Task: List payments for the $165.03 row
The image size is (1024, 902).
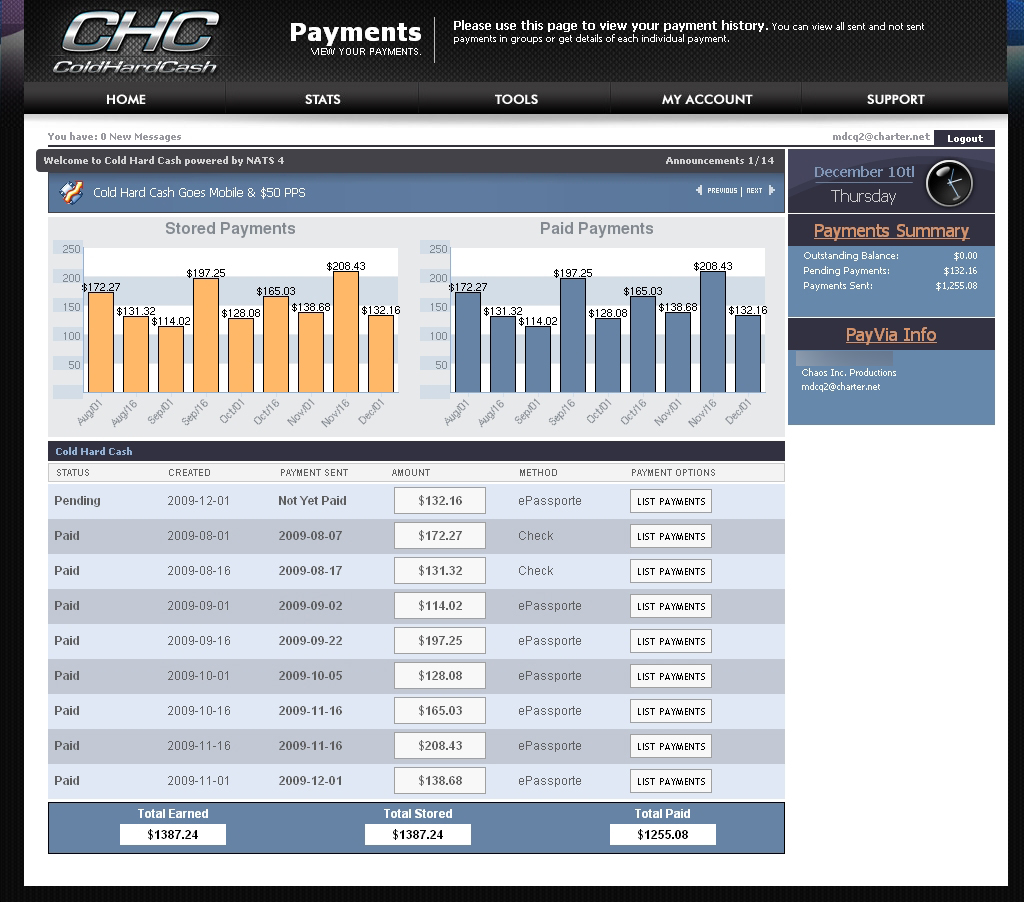Action: [671, 711]
